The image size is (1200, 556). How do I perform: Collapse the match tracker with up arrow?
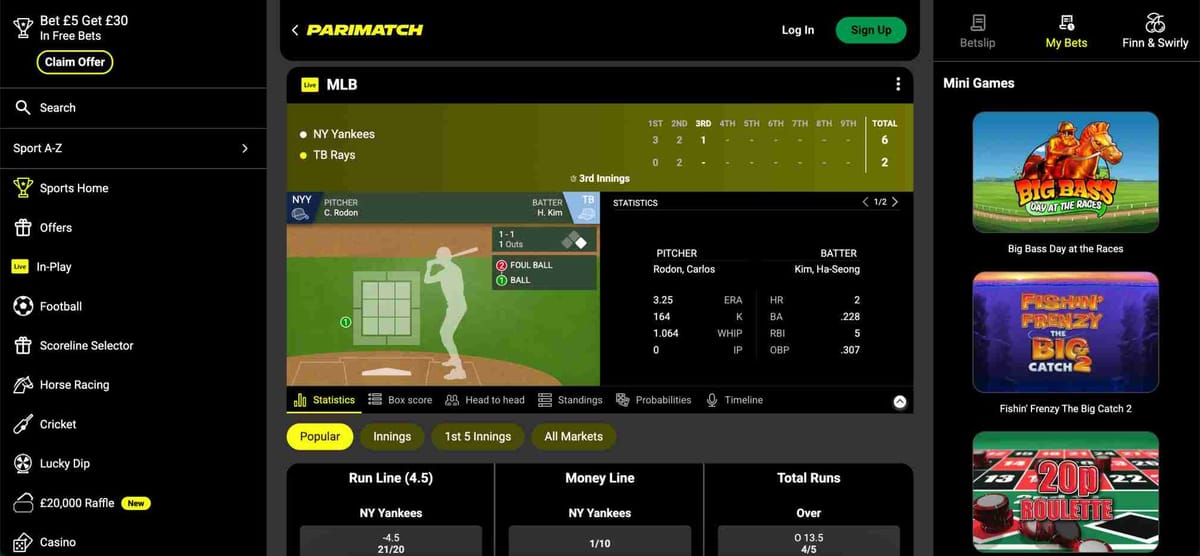tap(899, 402)
